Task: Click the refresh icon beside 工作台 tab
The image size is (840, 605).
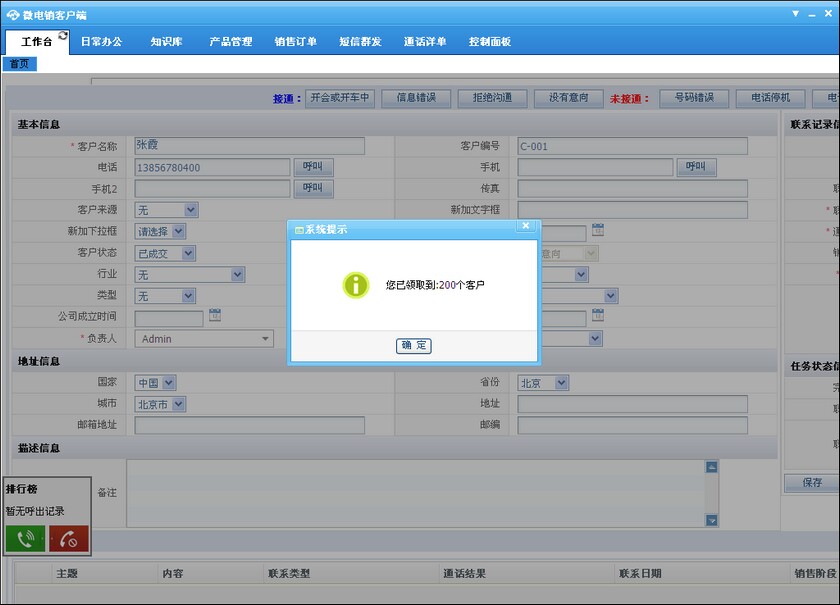Action: pos(64,35)
